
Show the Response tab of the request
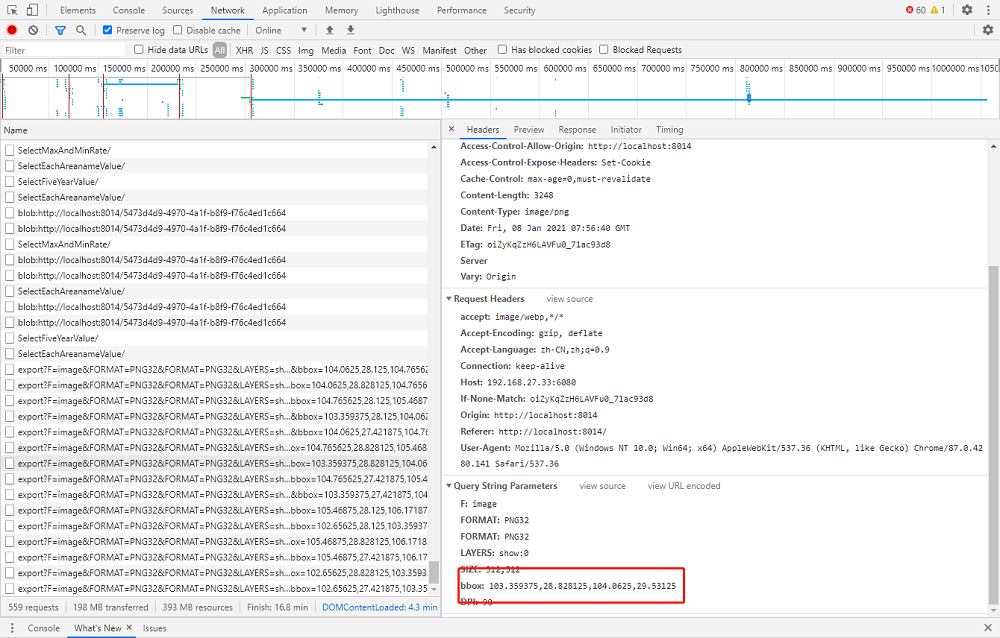(577, 130)
